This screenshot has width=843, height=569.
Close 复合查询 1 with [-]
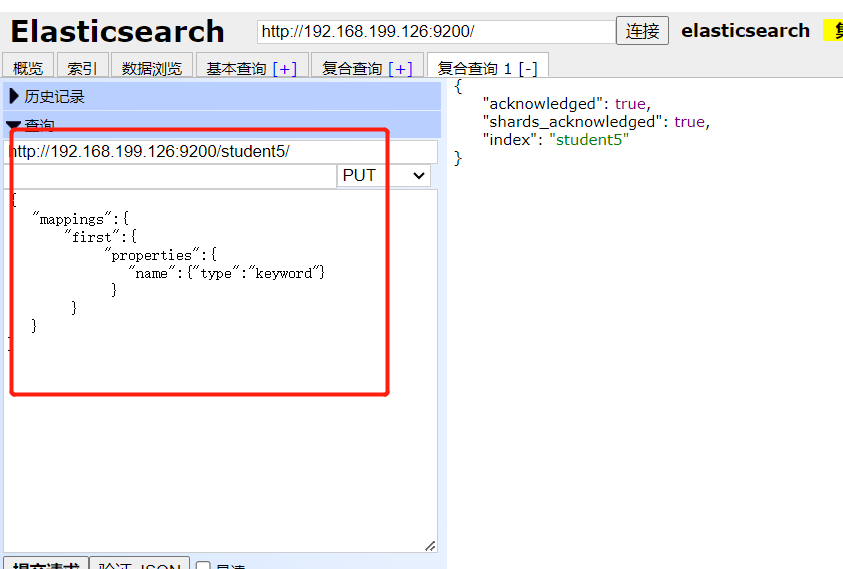click(x=528, y=69)
